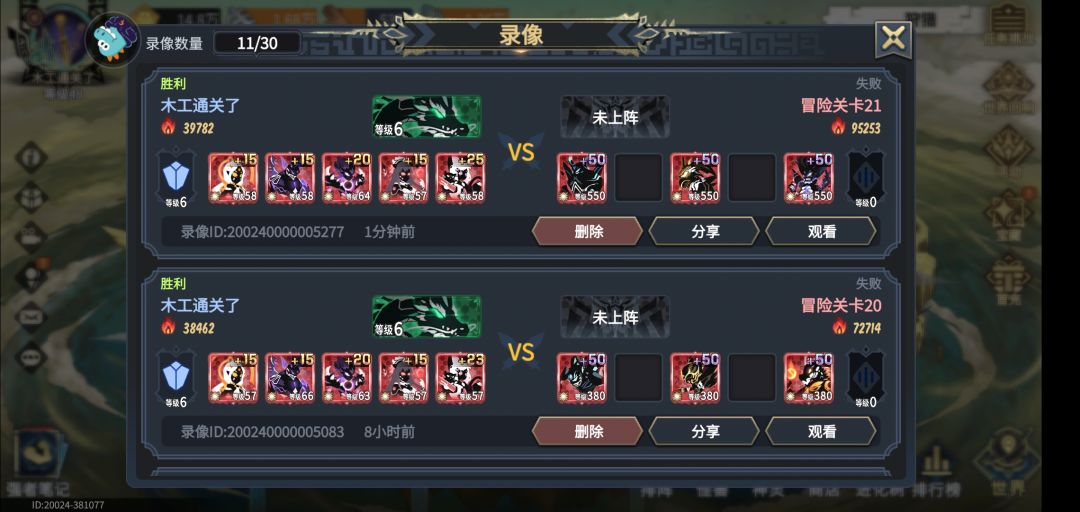Screen dimensions: 1080x512
Task: Delete the 冒险关卡20 replay
Action: [588, 431]
